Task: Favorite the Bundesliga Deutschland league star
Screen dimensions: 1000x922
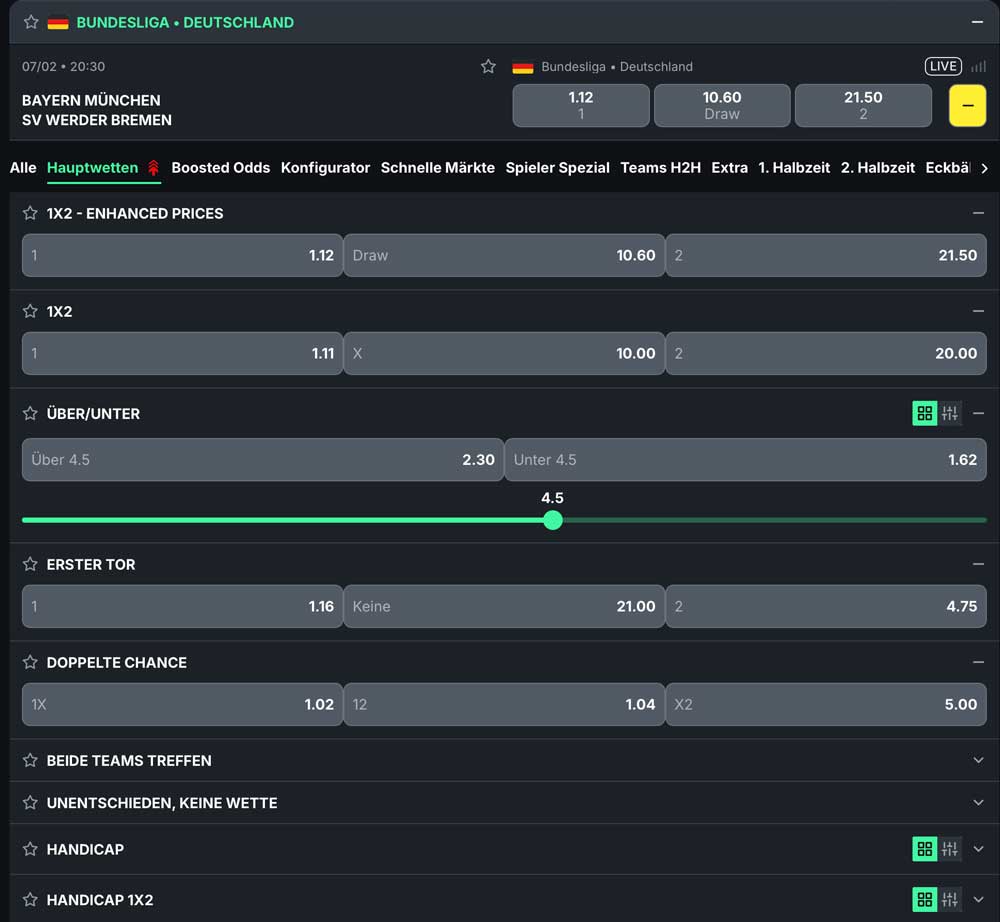Action: [30, 22]
